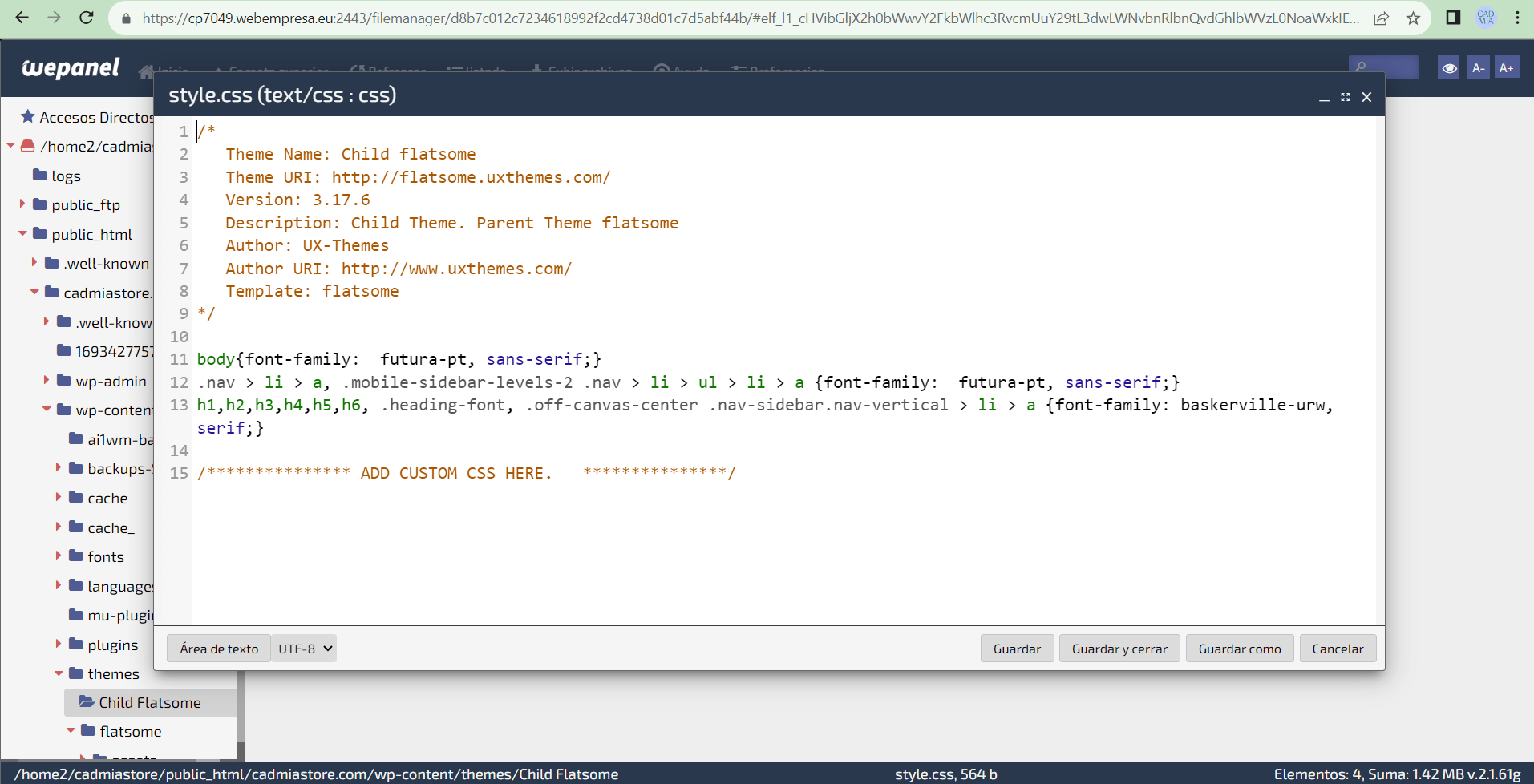Click the address bar URL

tap(751, 18)
